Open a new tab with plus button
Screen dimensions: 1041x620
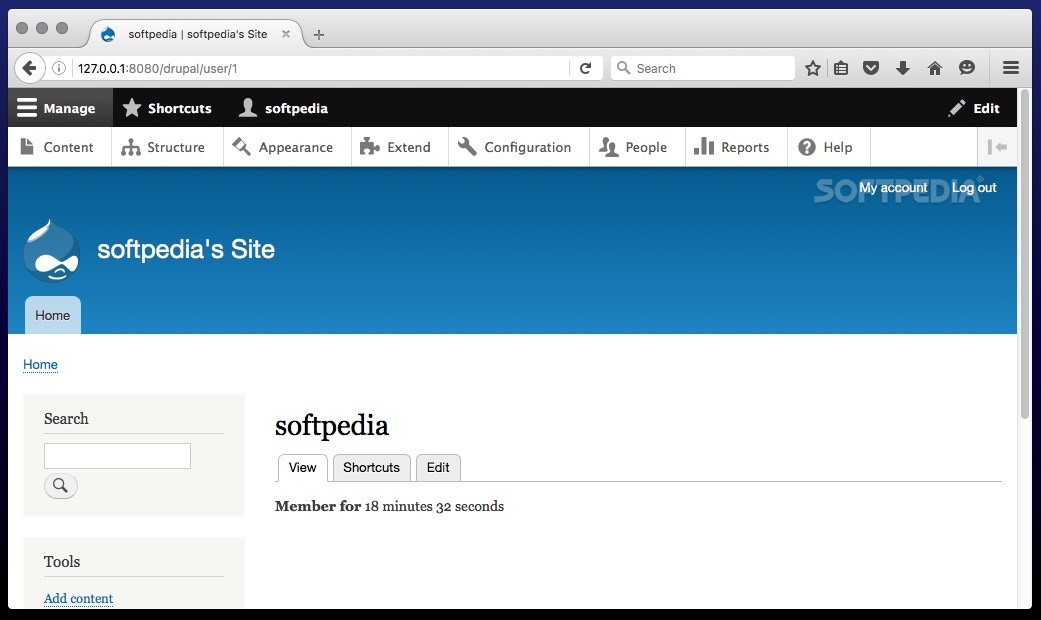[319, 35]
